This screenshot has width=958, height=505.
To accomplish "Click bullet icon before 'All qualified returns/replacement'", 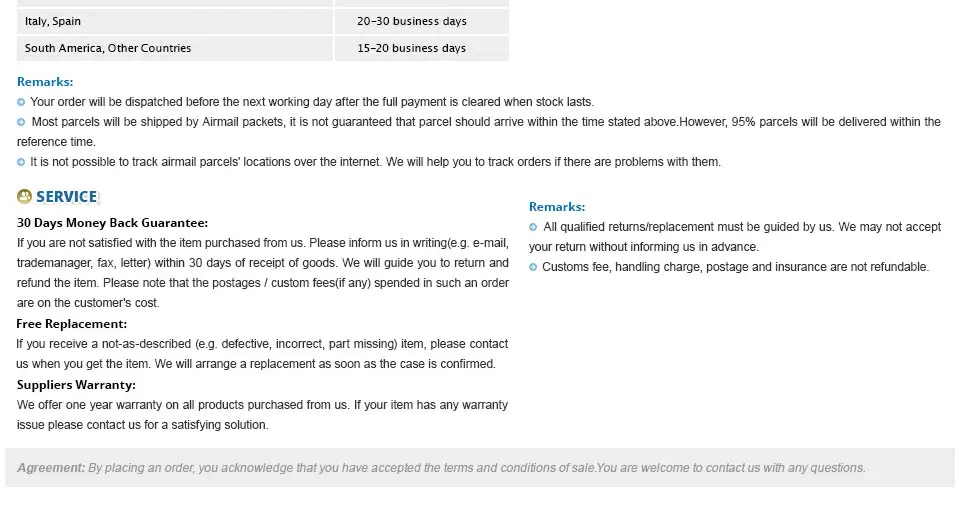I will click(533, 227).
